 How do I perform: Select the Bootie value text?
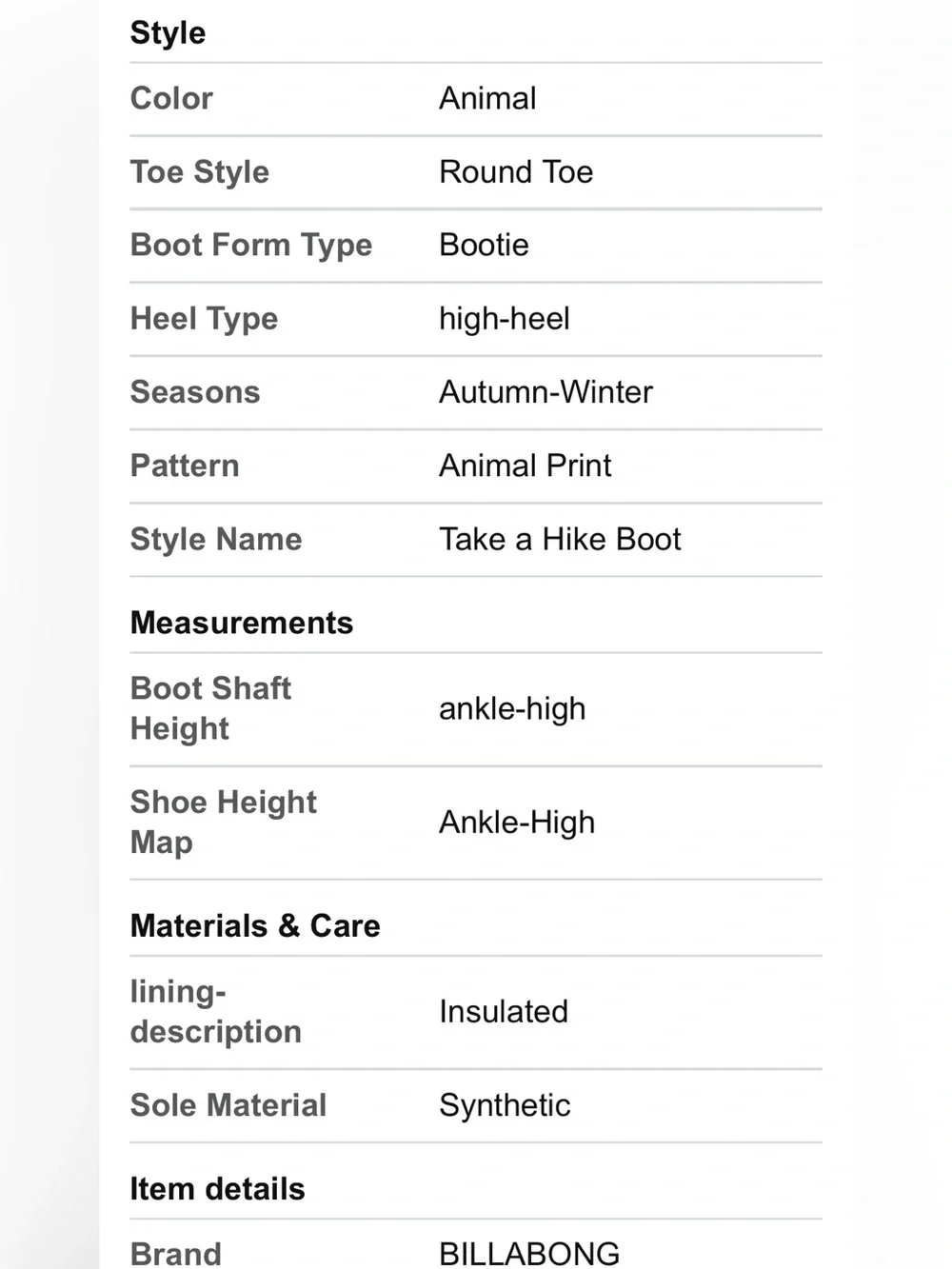tap(484, 245)
